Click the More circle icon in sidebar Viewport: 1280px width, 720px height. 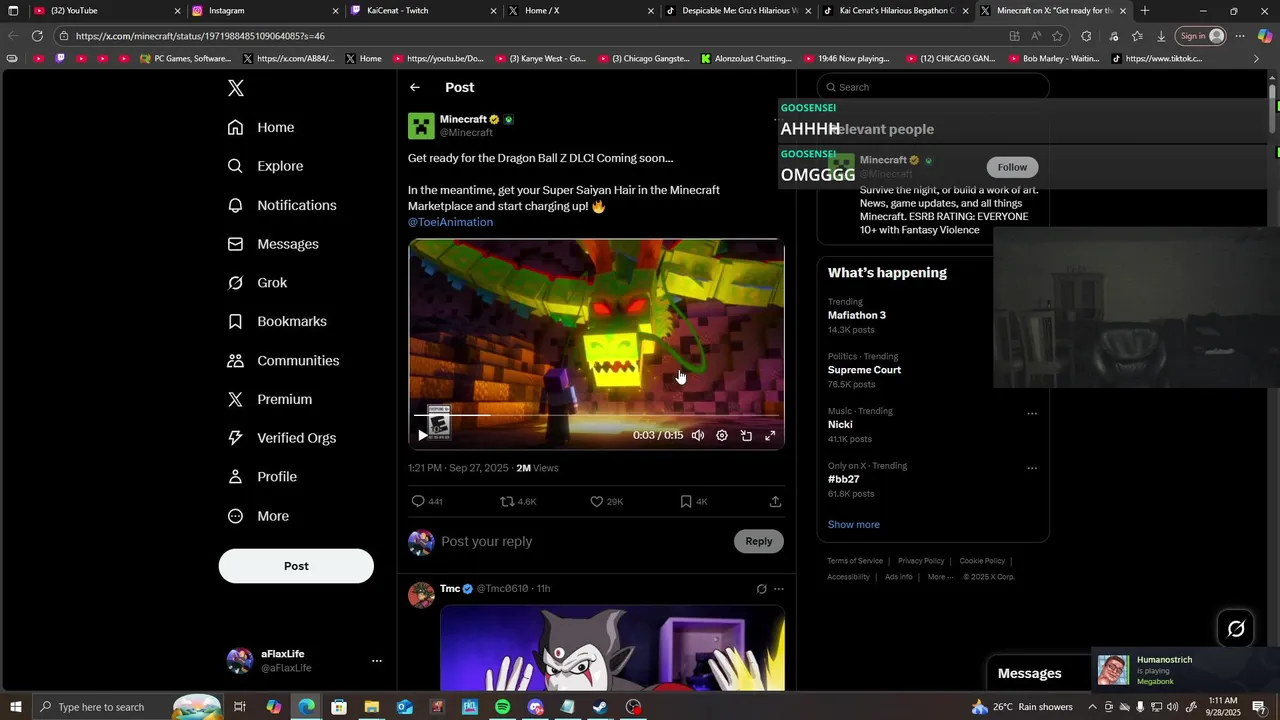pyautogui.click(x=235, y=516)
